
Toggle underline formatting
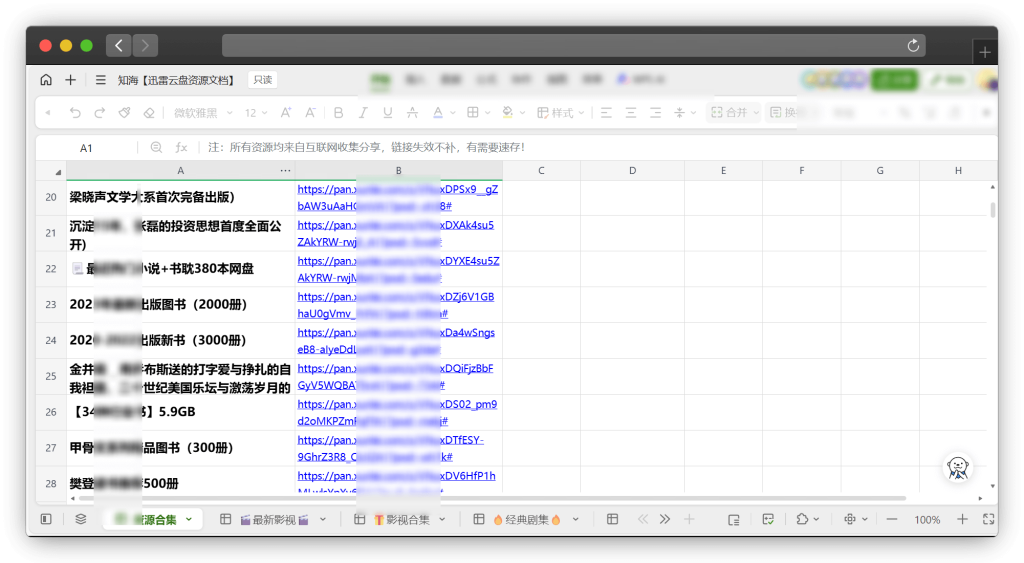pos(387,113)
